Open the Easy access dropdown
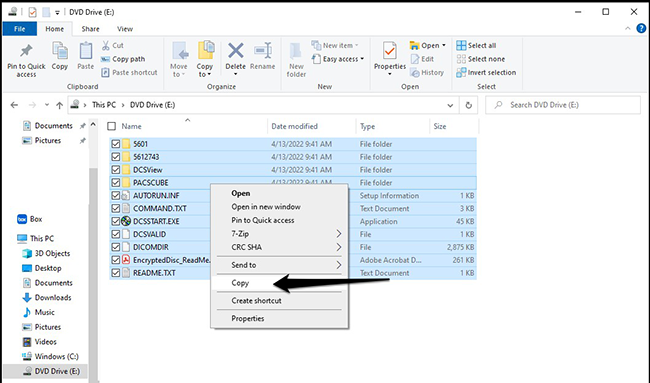 point(338,59)
